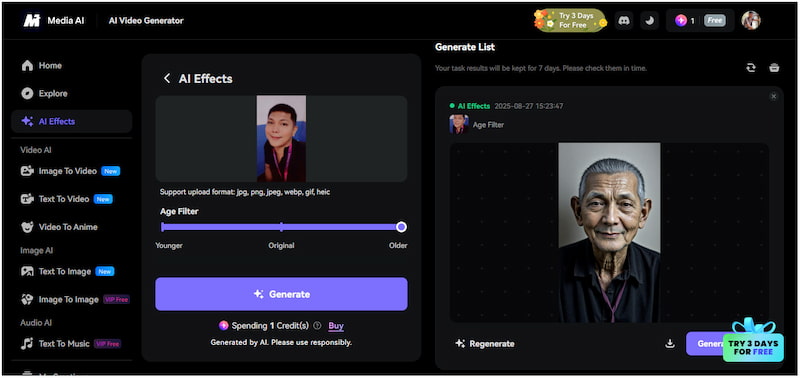The image size is (800, 378).
Task: Click the uploaded photo thumbnail
Action: coord(281,139)
